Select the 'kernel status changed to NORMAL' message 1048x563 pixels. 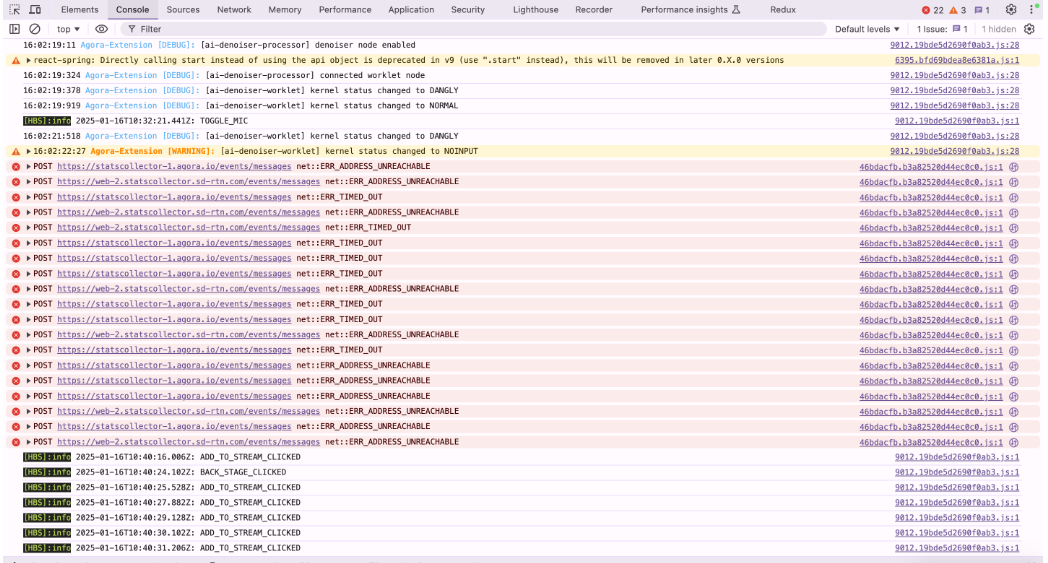click(x=332, y=106)
